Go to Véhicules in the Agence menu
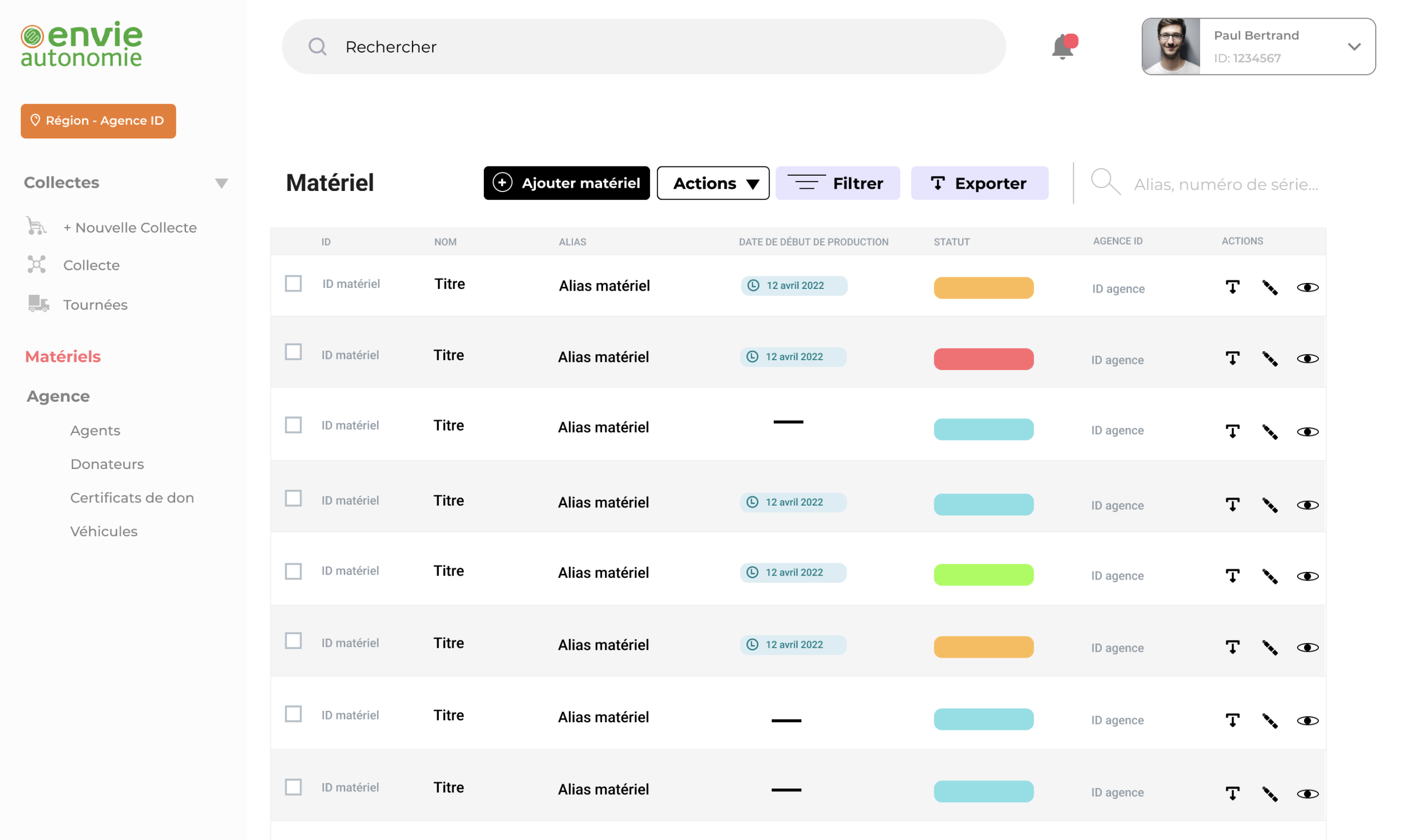1401x840 pixels. point(103,531)
